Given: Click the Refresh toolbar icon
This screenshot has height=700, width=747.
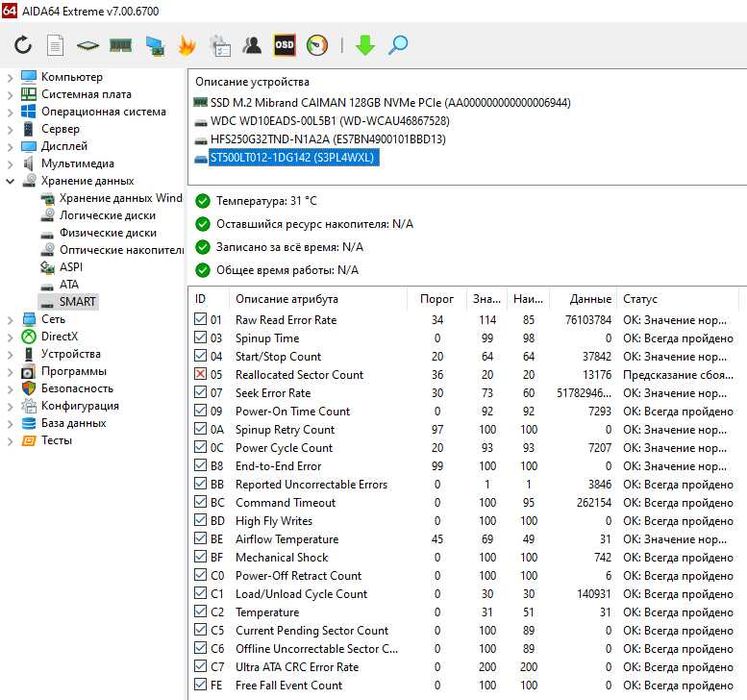Looking at the screenshot, I should click(22, 45).
